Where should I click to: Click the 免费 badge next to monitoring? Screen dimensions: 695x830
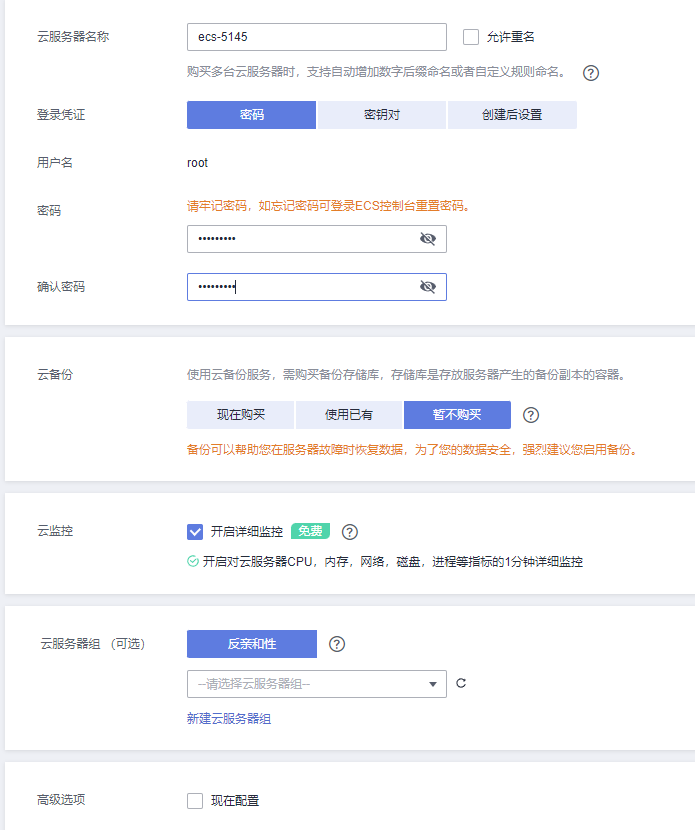[x=310, y=531]
